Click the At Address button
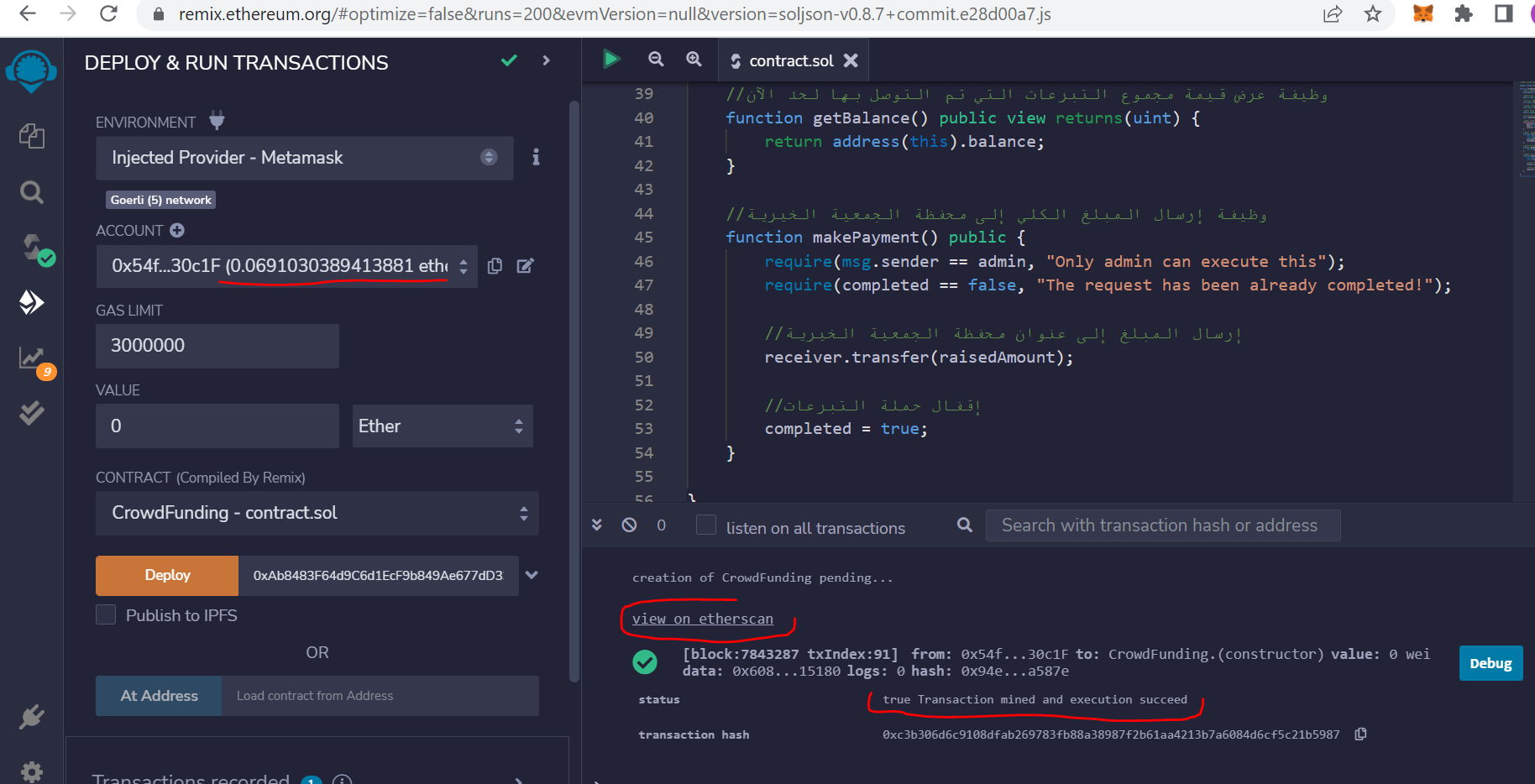Viewport: 1535px width, 784px height. 159,696
